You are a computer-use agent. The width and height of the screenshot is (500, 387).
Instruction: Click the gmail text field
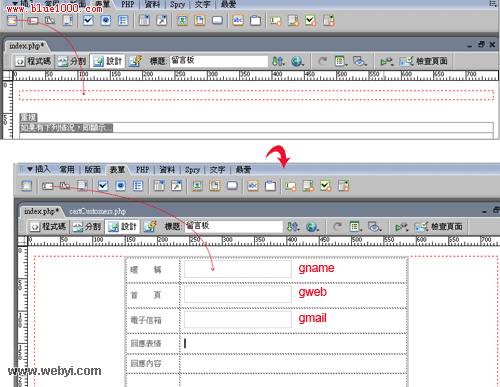[238, 320]
